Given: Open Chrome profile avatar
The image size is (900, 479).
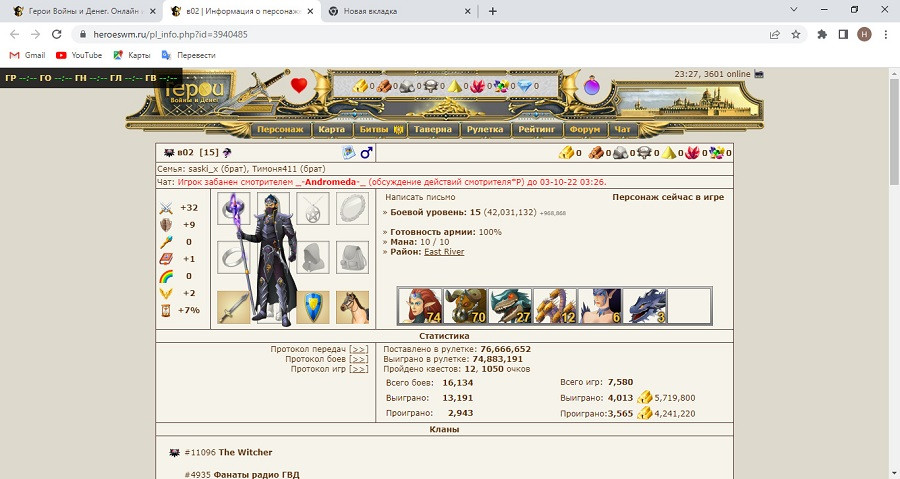Looking at the screenshot, I should (x=864, y=34).
